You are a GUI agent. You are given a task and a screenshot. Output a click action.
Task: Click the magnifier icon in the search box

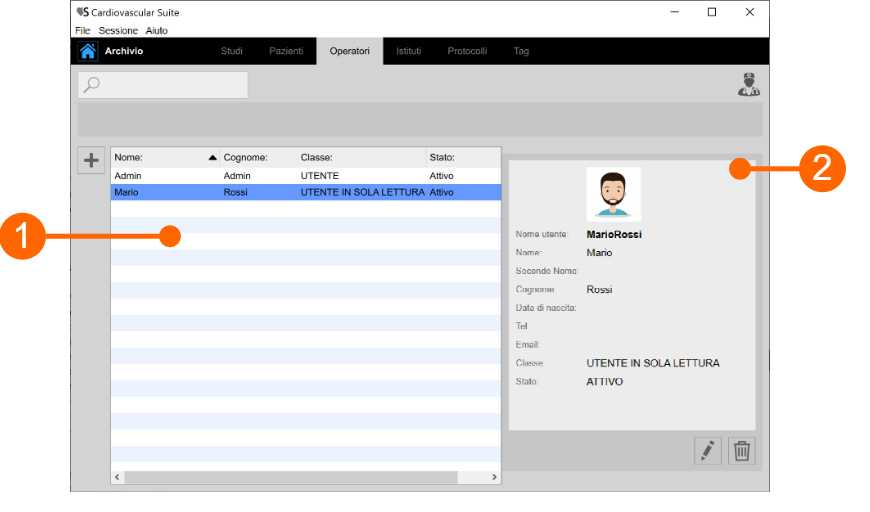pos(92,85)
